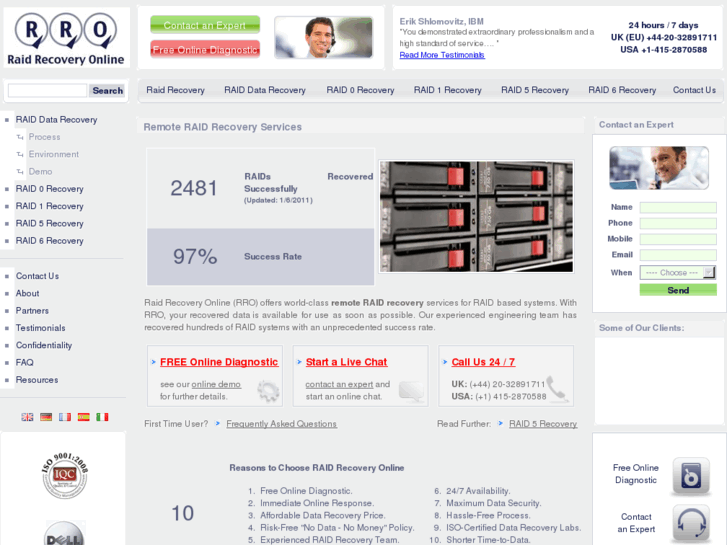Open Frequently Asked Questions link
The width and height of the screenshot is (727, 545).
click(281, 424)
